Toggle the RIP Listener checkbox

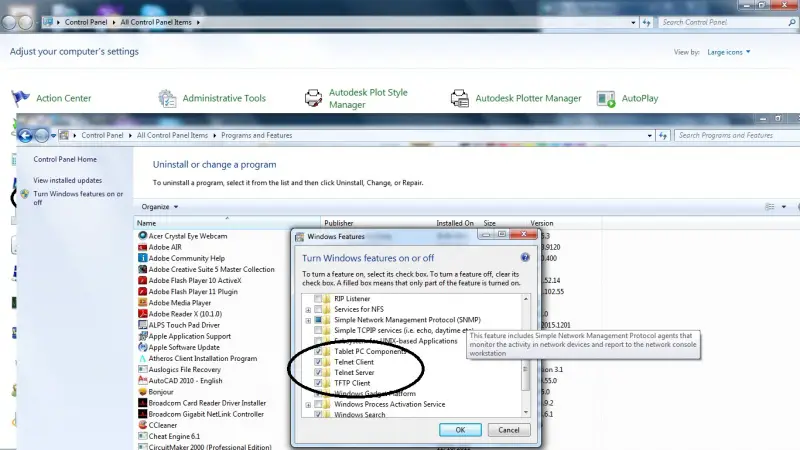click(x=318, y=298)
